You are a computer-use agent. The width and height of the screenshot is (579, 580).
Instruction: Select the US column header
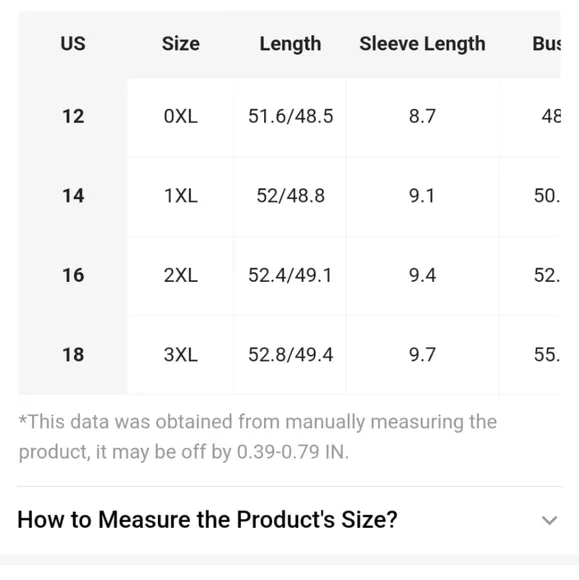click(x=73, y=44)
